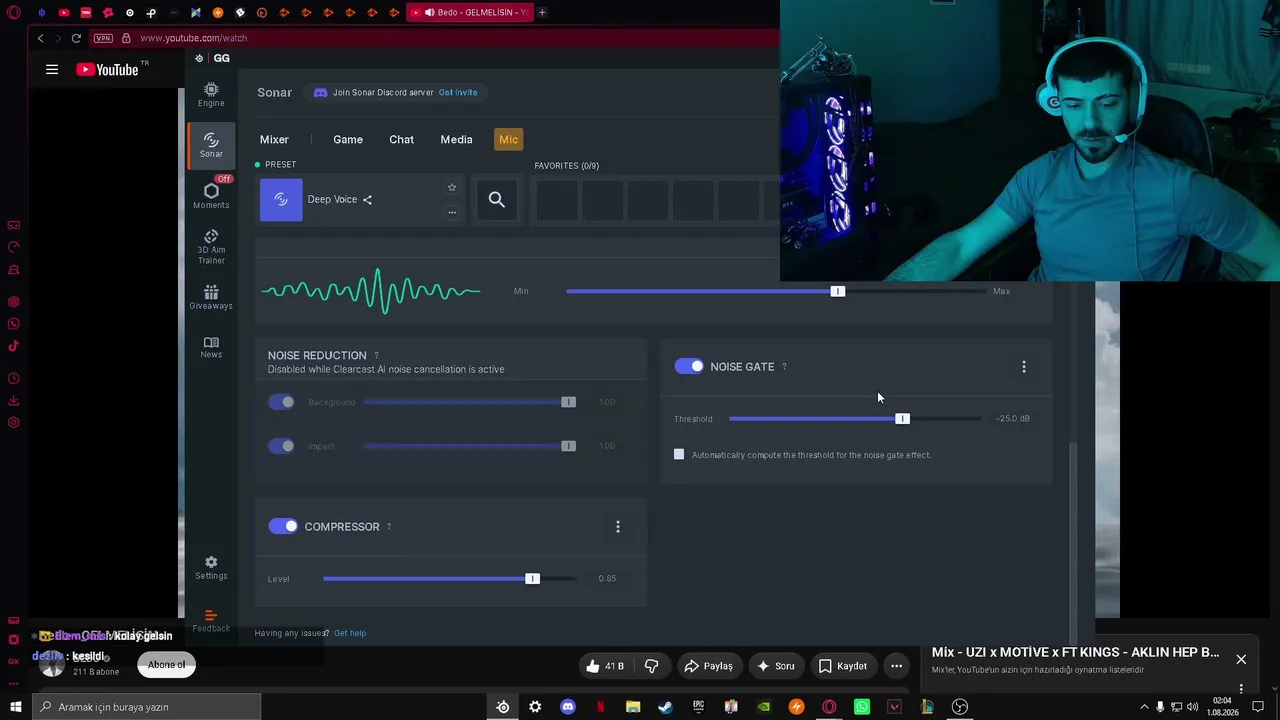This screenshot has height=720, width=1280.
Task: Close the mix playlist panel
Action: [1241, 660]
